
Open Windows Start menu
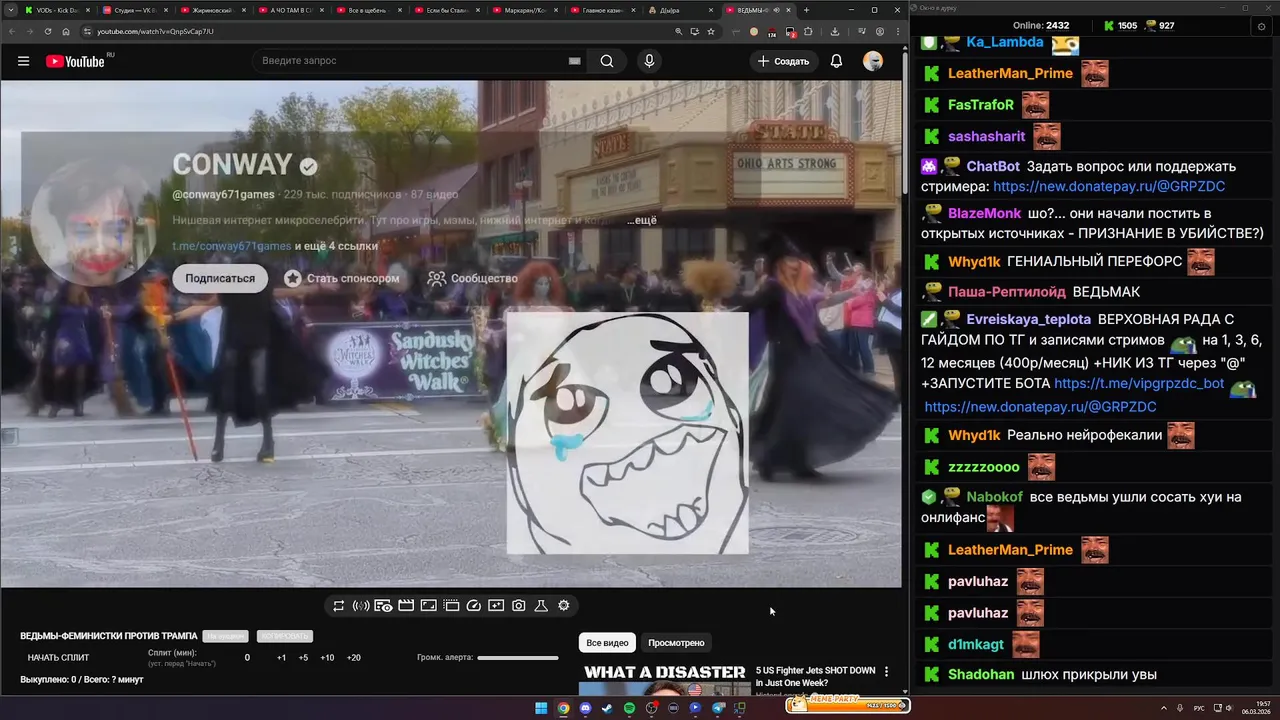coord(541,708)
